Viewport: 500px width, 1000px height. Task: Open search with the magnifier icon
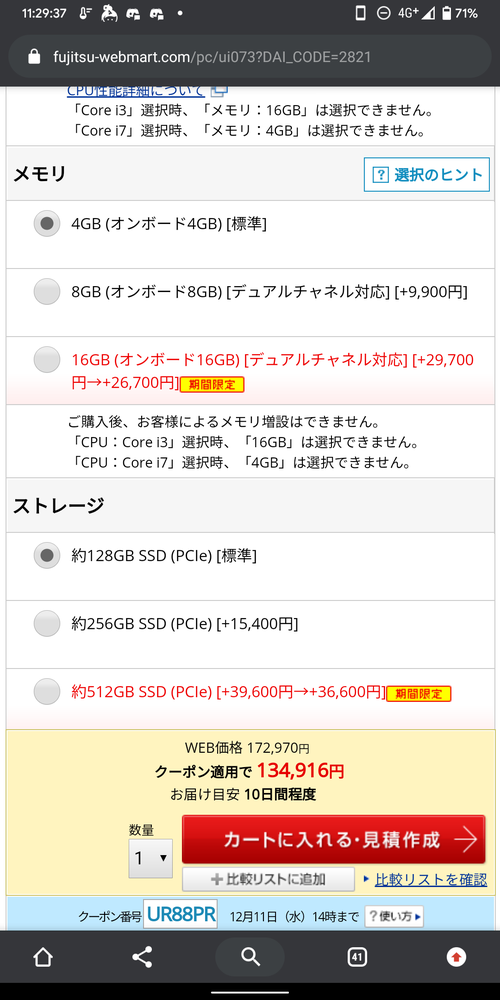(x=250, y=957)
